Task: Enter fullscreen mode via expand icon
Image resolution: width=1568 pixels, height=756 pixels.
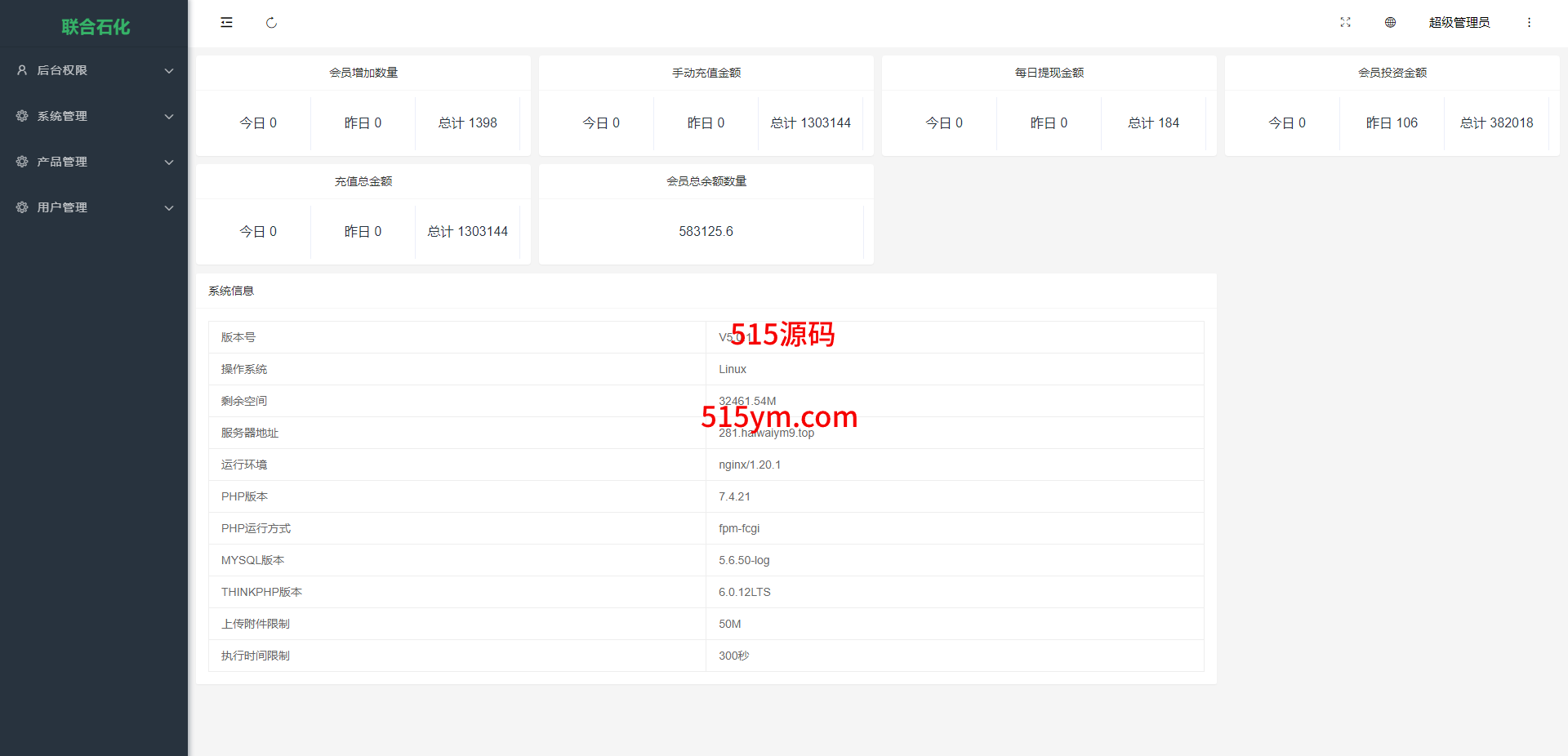Action: (x=1345, y=23)
